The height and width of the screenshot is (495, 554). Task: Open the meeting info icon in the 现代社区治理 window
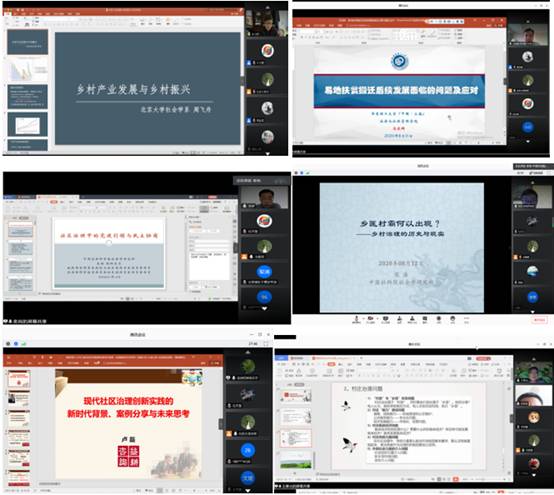8,343
